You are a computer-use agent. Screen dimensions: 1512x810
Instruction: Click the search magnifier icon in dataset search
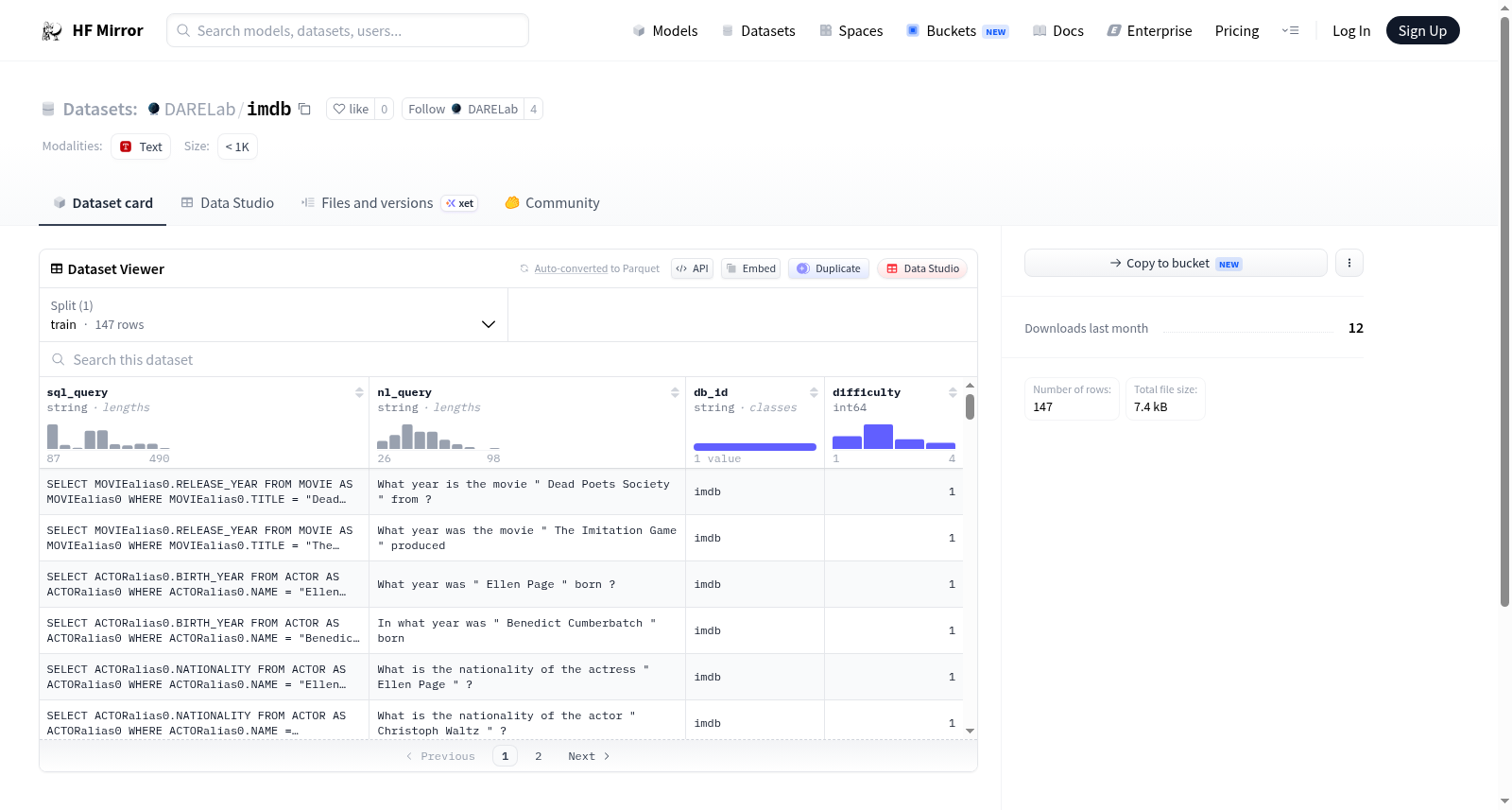click(59, 360)
